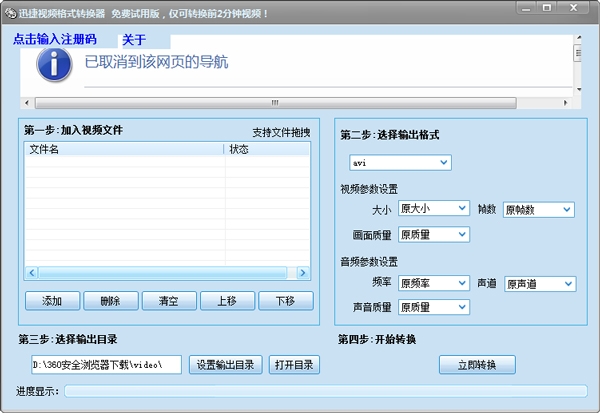Open the 声道 audio channel dropdown
This screenshot has height=413, width=600.
click(x=540, y=284)
